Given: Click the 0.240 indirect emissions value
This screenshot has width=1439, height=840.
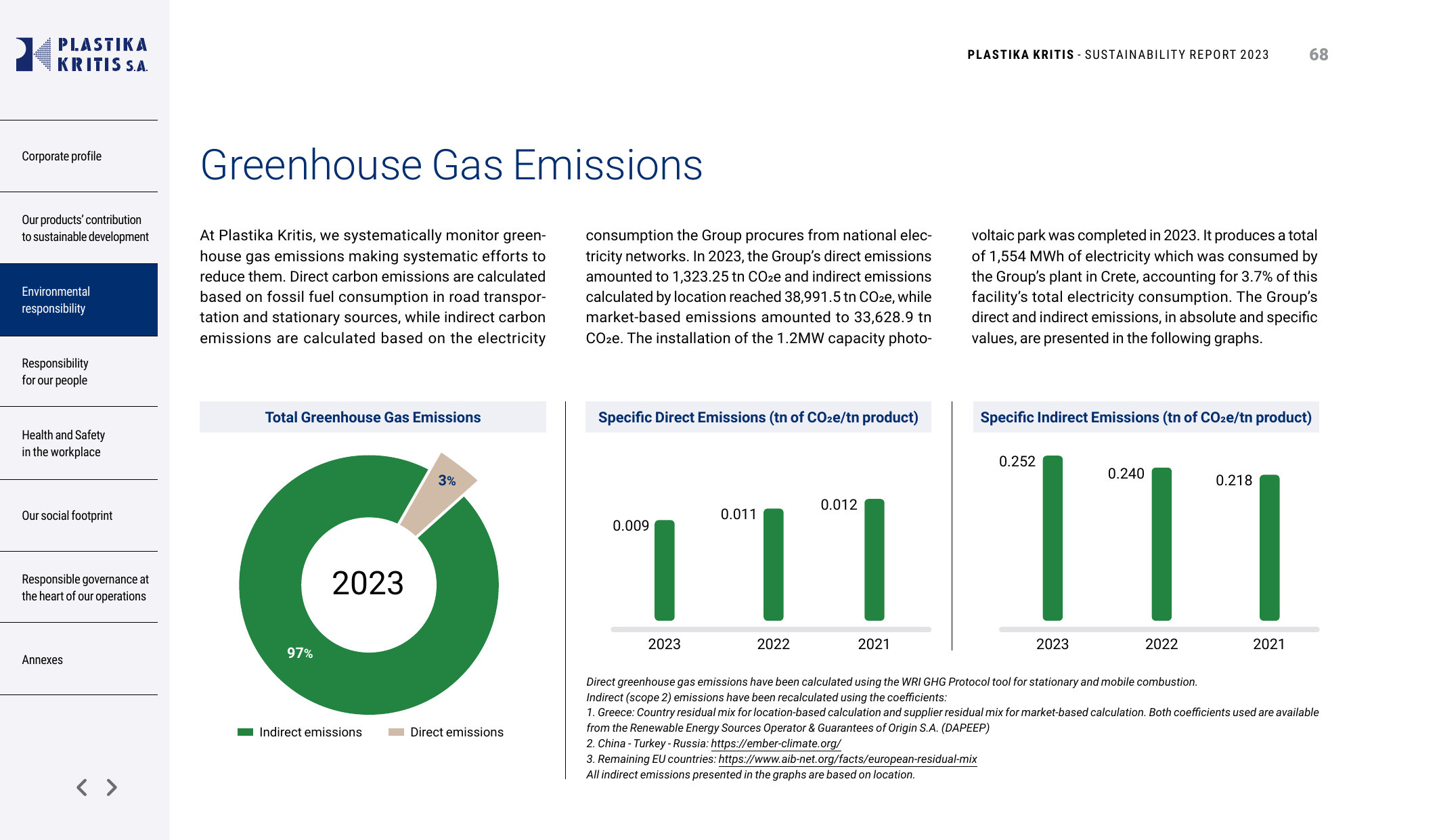Looking at the screenshot, I should pyautogui.click(x=1126, y=473).
